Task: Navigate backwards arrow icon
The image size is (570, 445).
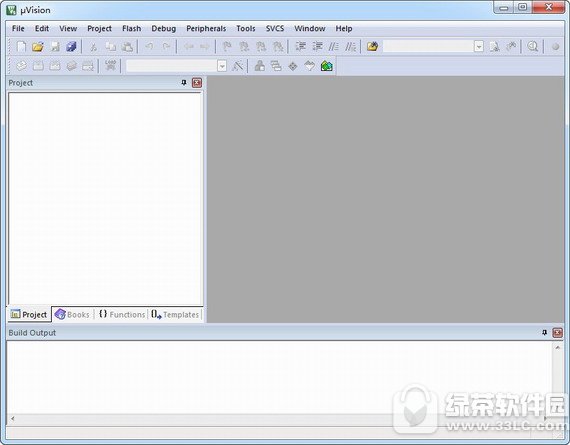Action: coord(188,47)
